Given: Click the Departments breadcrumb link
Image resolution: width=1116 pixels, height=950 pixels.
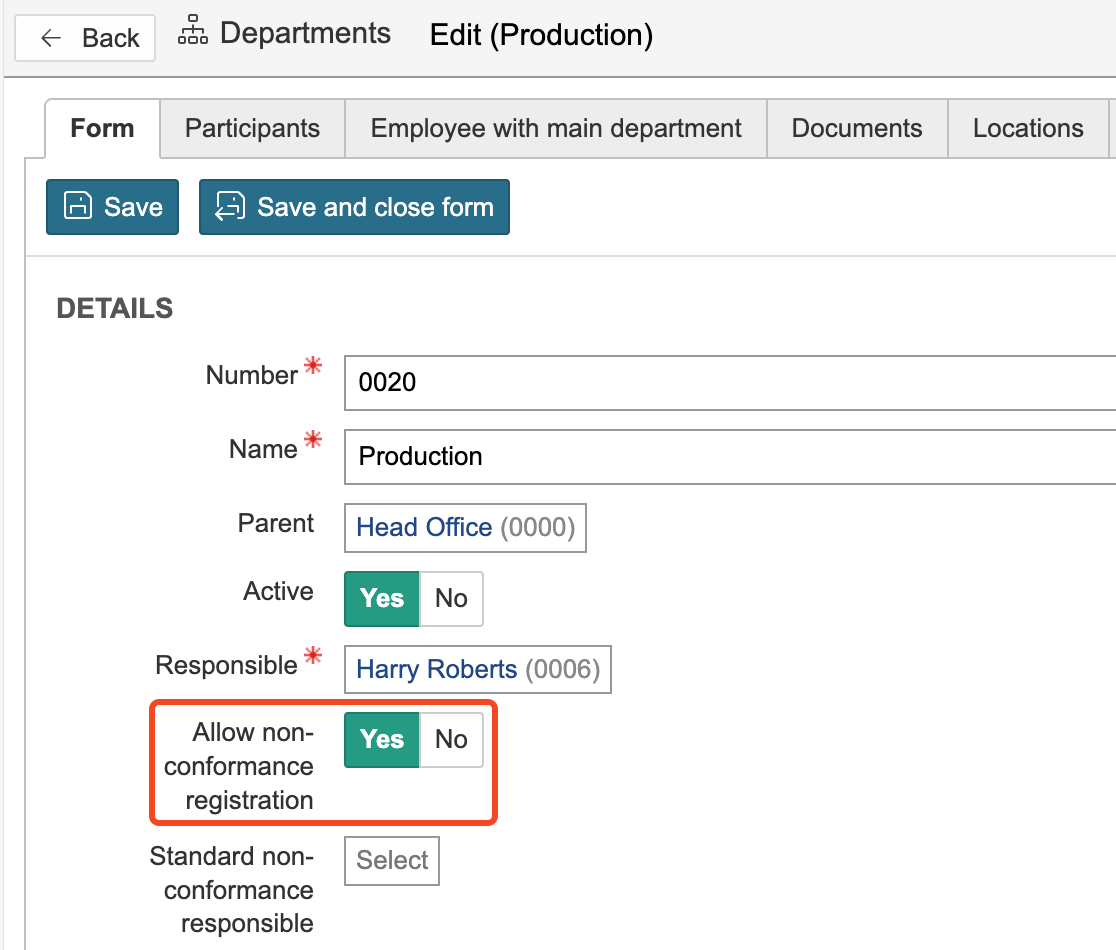Looking at the screenshot, I should [305, 34].
